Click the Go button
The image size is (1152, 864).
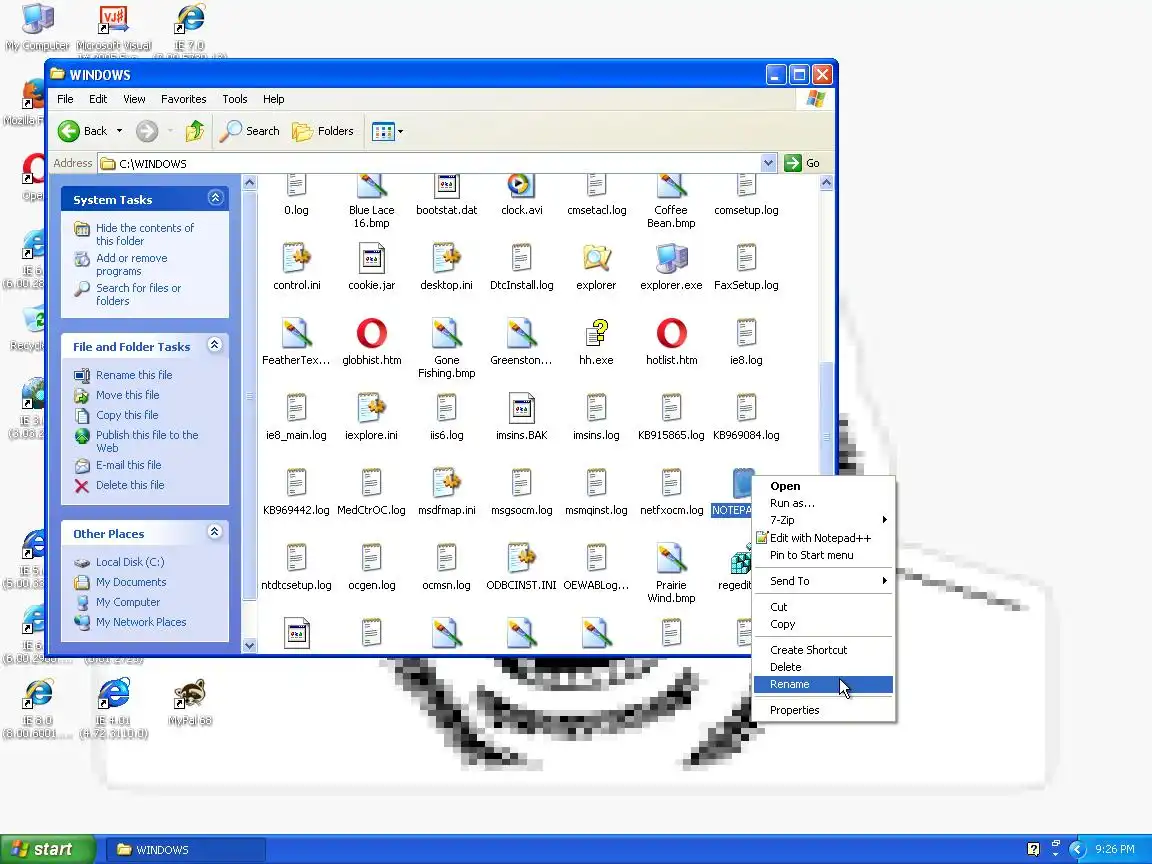802,163
